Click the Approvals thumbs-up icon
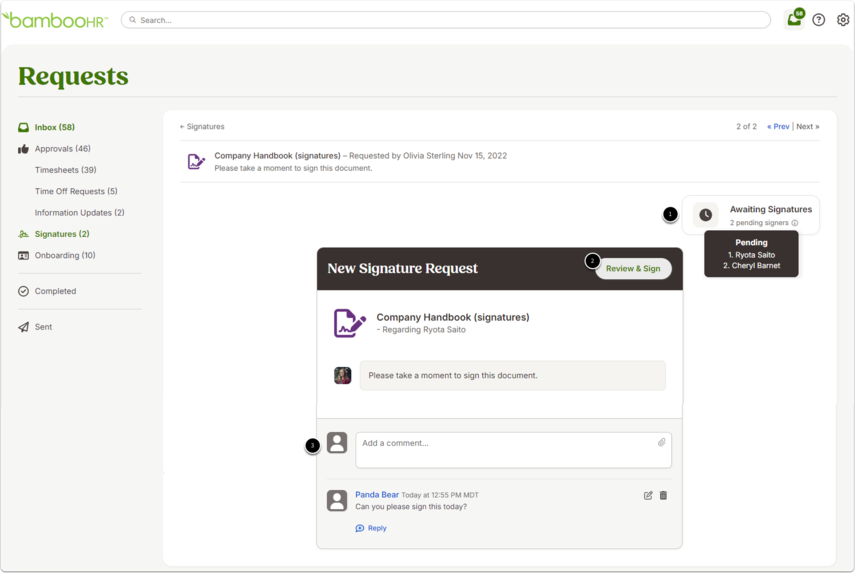 [x=23, y=149]
